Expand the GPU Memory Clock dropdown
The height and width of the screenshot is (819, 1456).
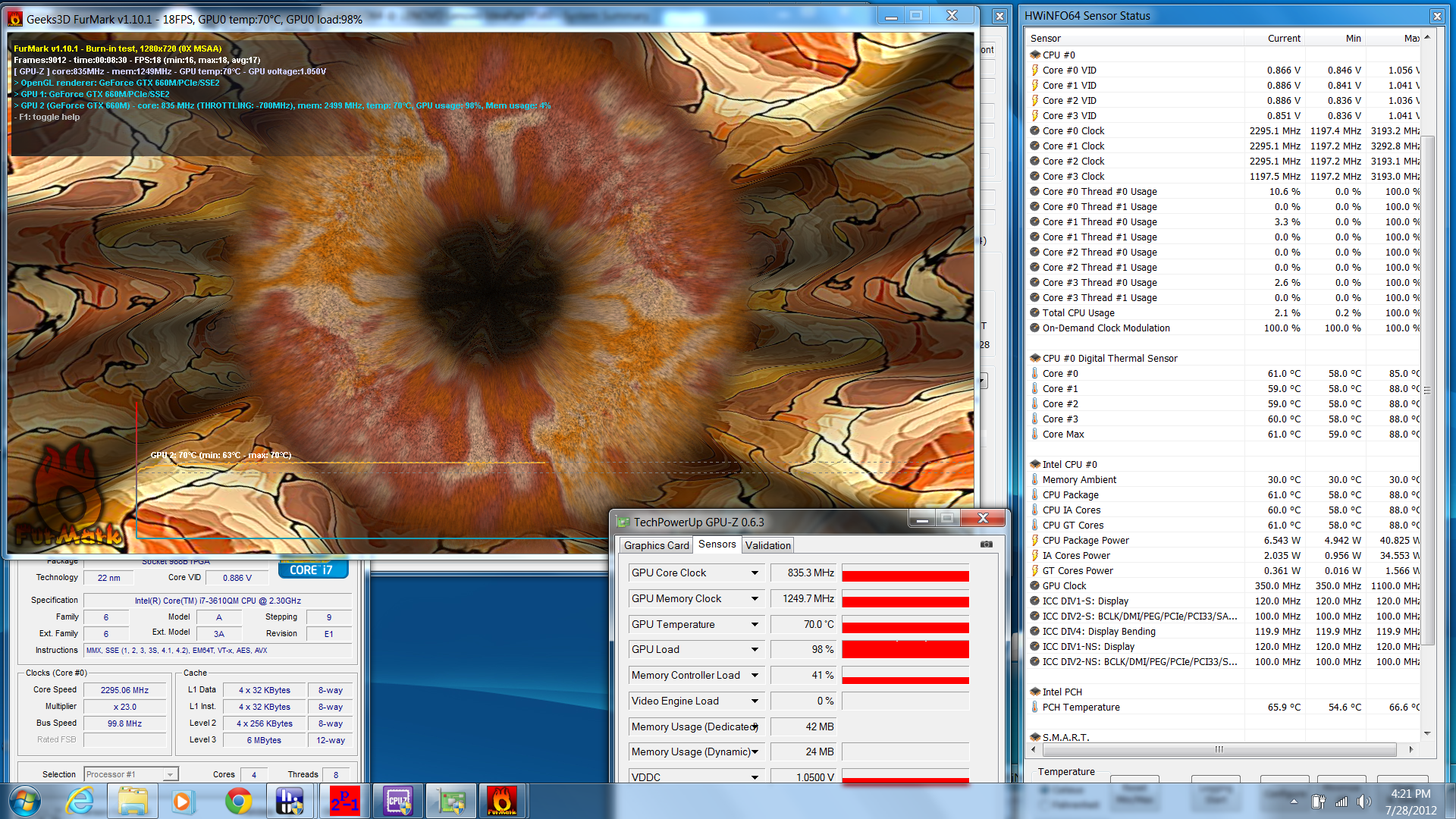point(755,598)
